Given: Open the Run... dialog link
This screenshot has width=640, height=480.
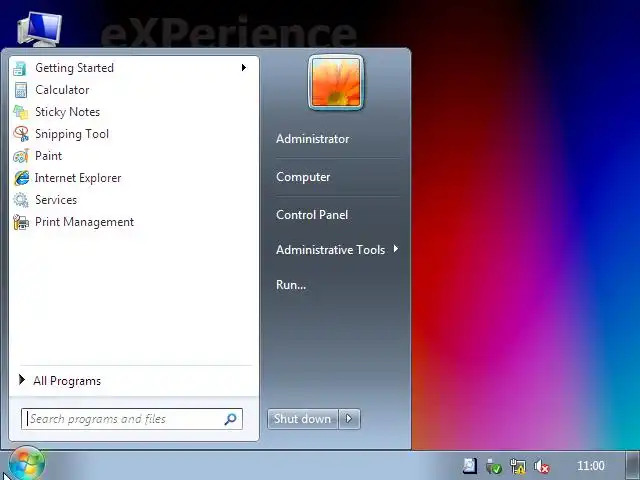Looking at the screenshot, I should click(291, 284).
